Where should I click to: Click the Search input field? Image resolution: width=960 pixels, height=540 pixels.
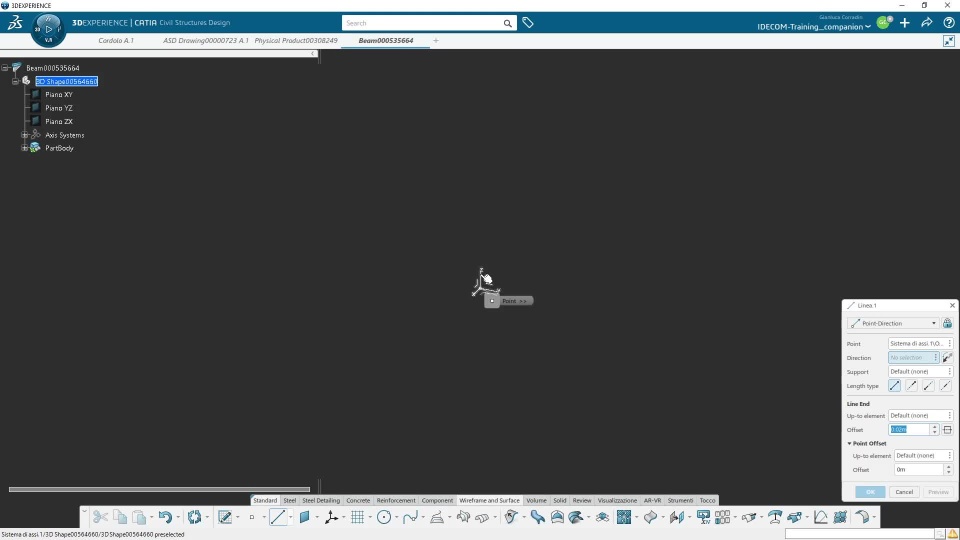point(422,23)
